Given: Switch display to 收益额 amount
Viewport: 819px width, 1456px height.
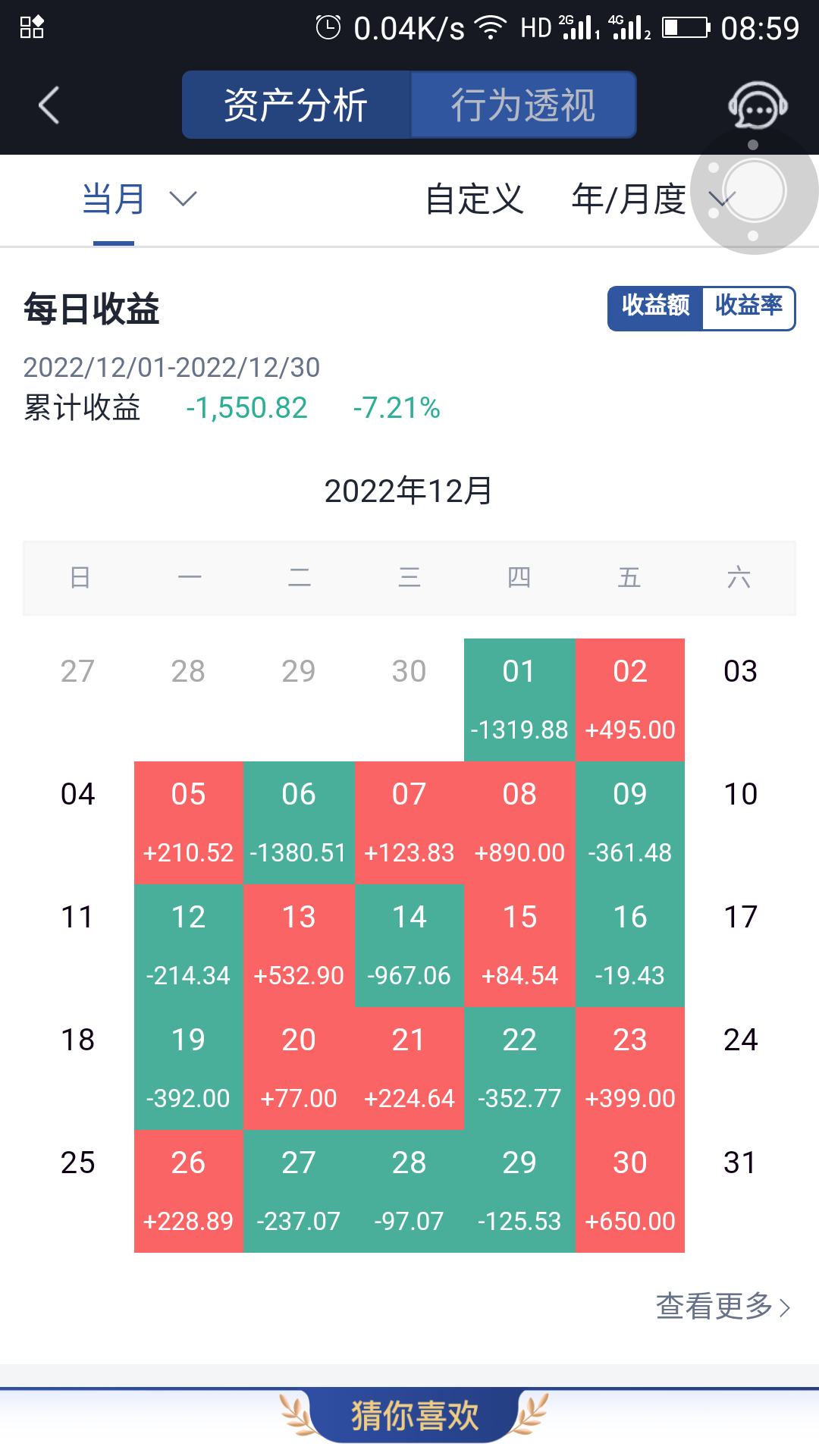Looking at the screenshot, I should pyautogui.click(x=656, y=308).
